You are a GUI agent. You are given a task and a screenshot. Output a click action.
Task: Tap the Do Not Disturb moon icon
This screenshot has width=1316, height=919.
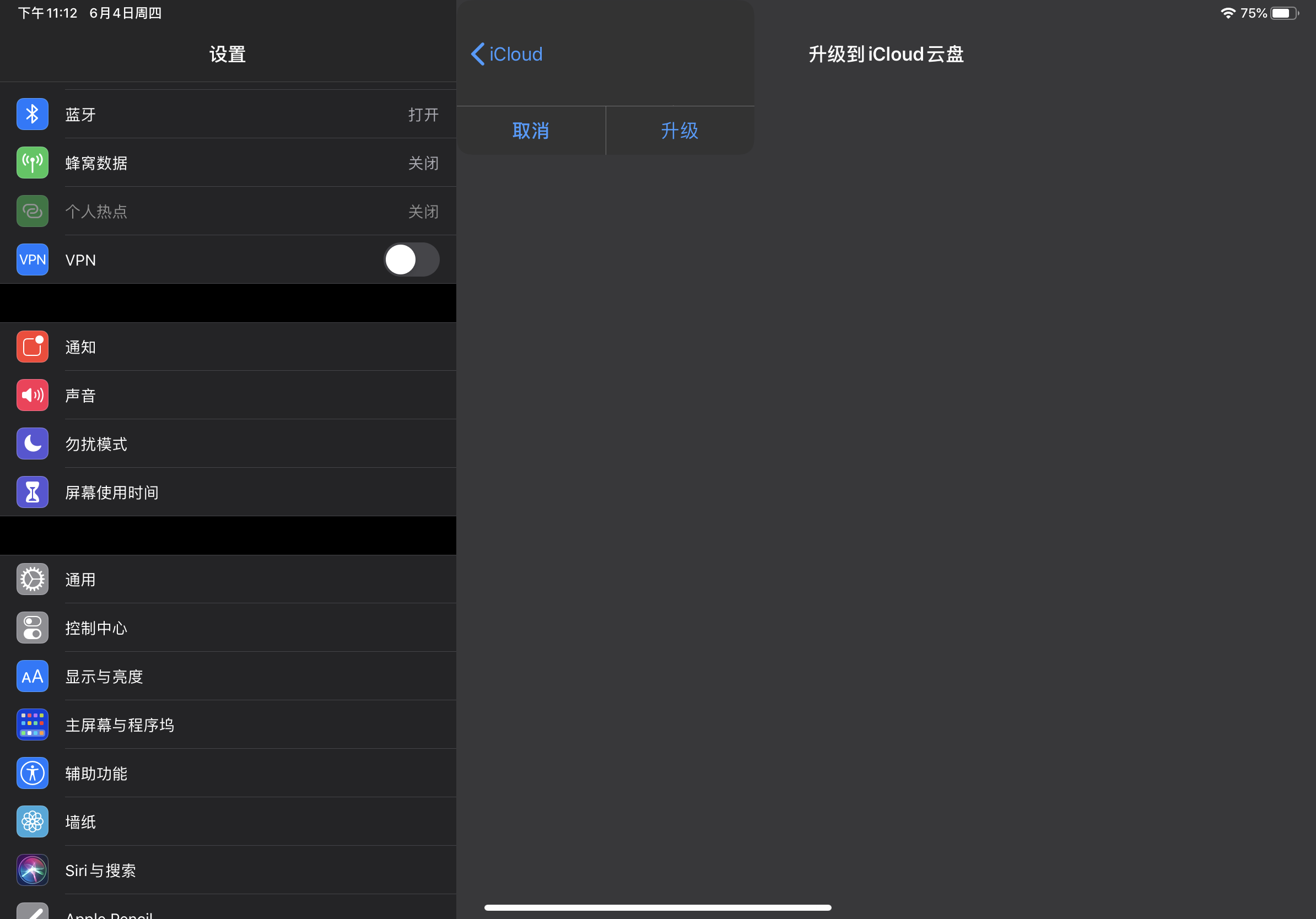(32, 444)
